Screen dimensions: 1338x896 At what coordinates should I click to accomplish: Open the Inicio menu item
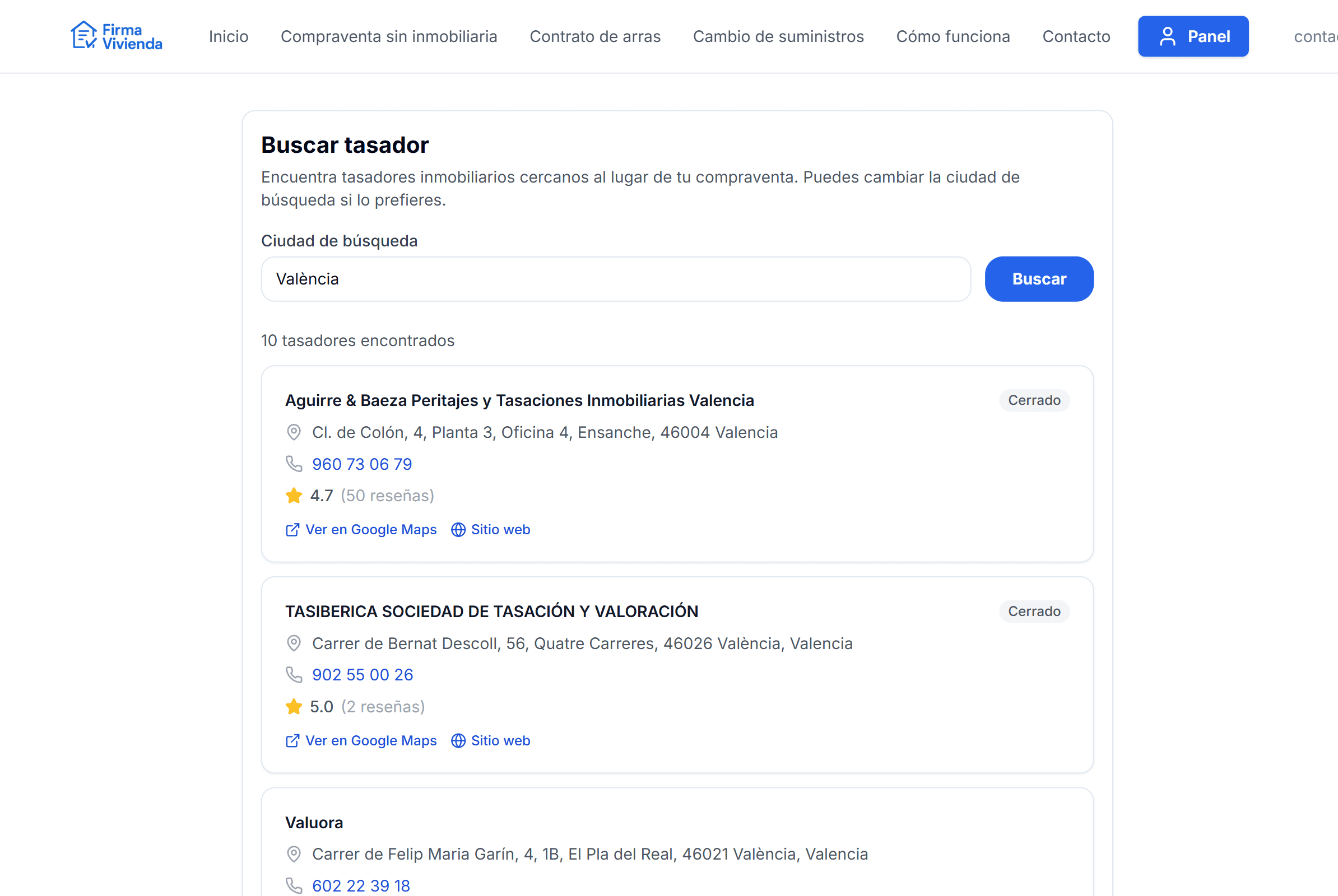228,36
